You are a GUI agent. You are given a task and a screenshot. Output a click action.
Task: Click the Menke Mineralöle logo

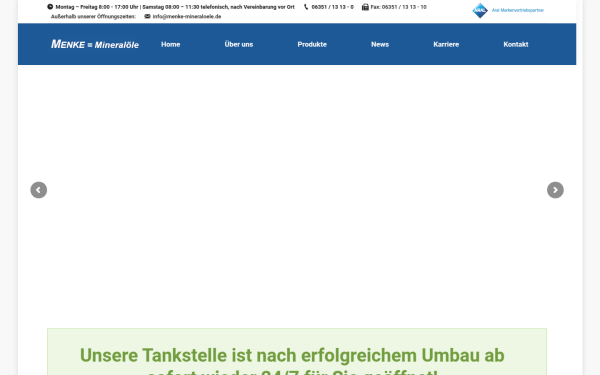point(95,44)
